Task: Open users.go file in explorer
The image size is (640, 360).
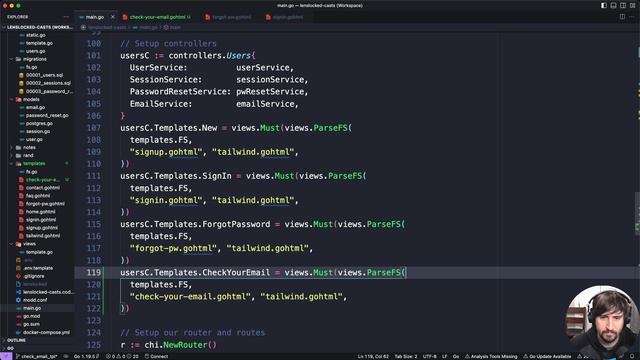Action: (36, 51)
